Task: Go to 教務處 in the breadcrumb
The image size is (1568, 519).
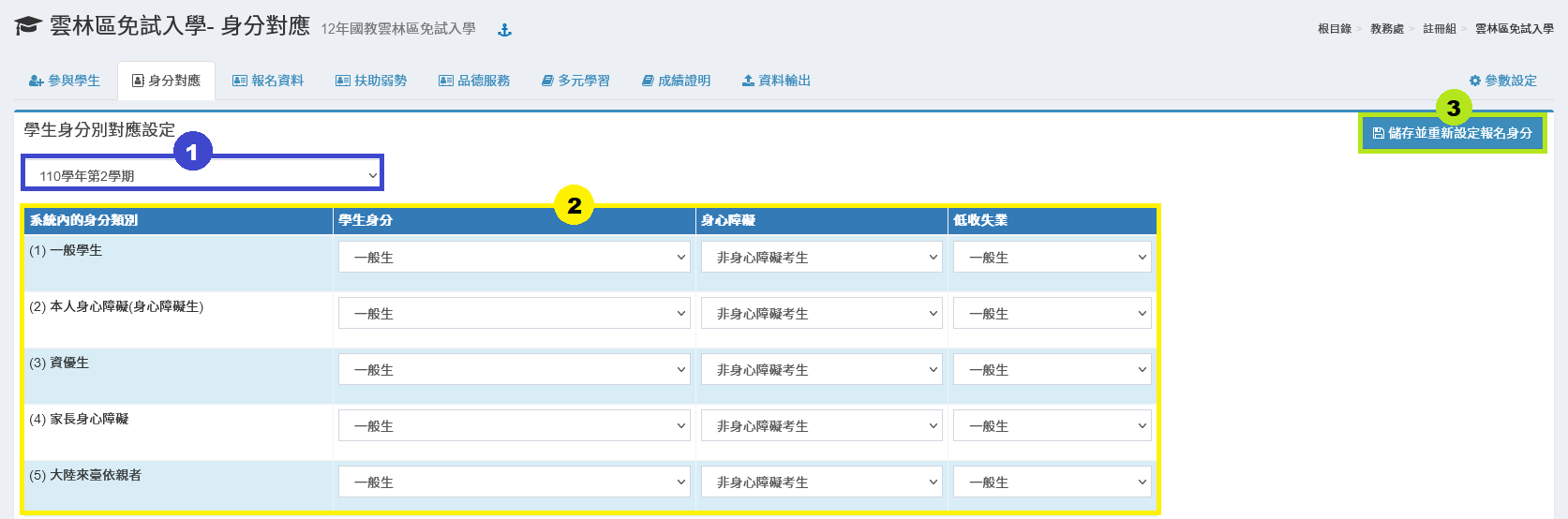Action: click(1386, 29)
